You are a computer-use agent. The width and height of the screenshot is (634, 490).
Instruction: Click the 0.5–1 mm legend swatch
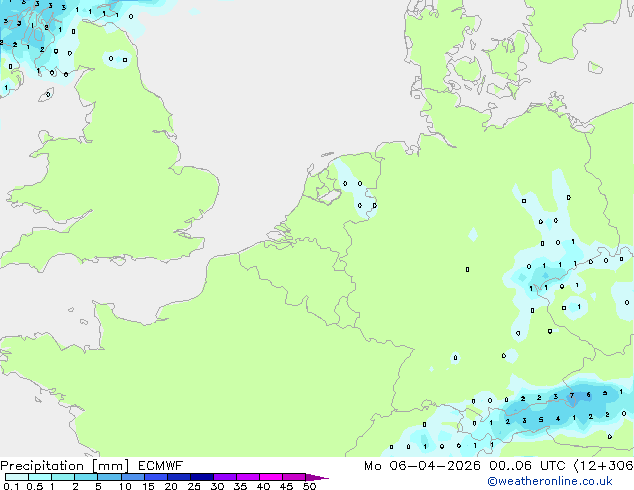40,477
